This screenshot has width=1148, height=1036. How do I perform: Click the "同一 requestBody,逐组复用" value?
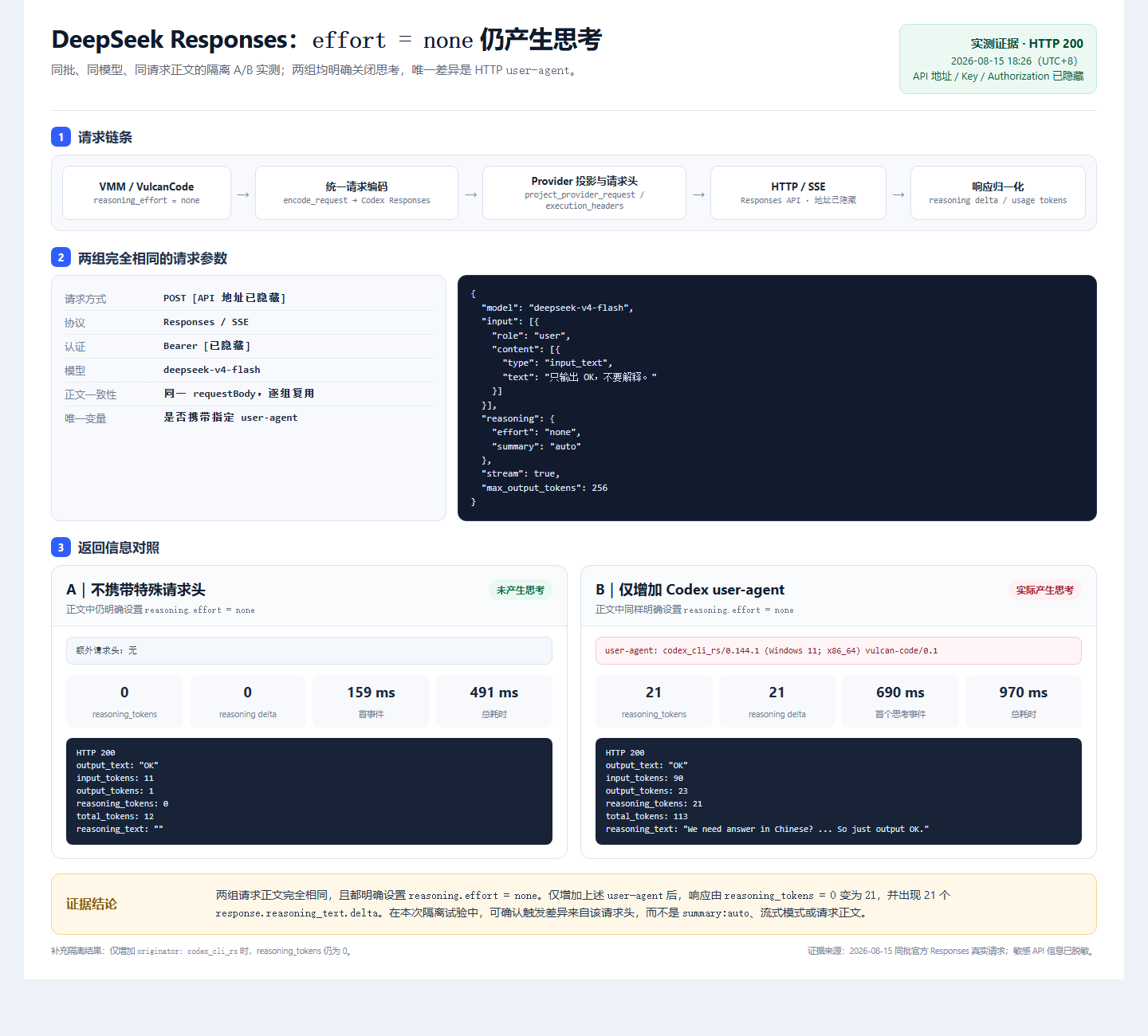[x=238, y=394]
